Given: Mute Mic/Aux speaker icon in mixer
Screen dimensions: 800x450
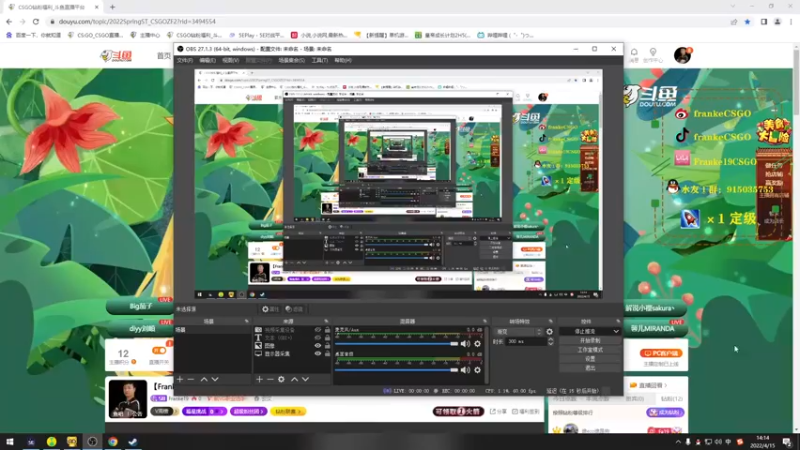Looking at the screenshot, I should pyautogui.click(x=465, y=344).
